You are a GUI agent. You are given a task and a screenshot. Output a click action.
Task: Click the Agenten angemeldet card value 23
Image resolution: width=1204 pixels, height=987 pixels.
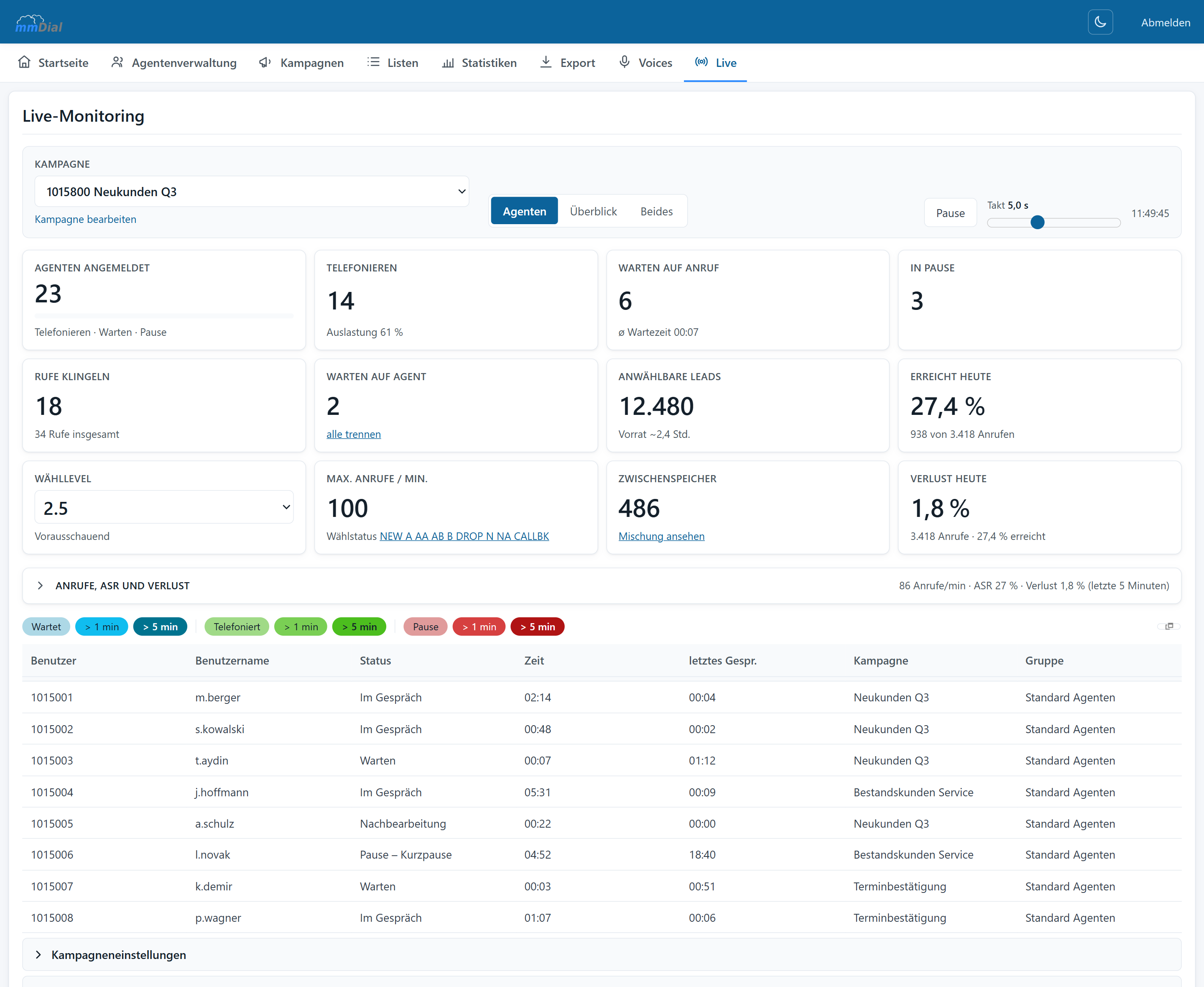point(48,294)
